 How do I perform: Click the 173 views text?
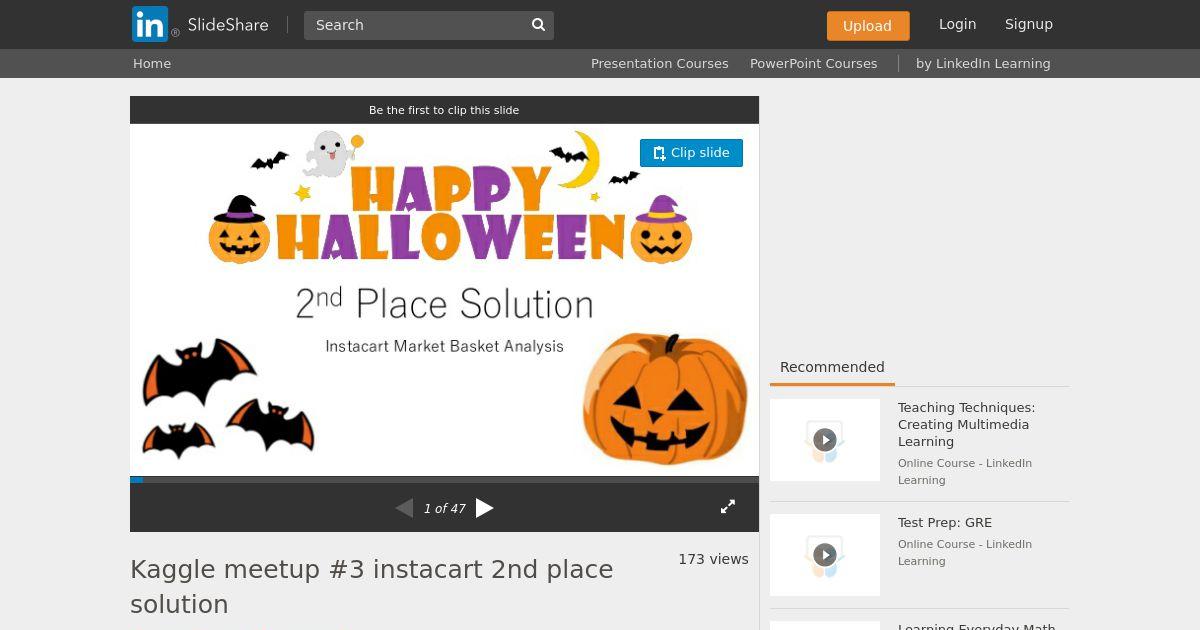713,559
